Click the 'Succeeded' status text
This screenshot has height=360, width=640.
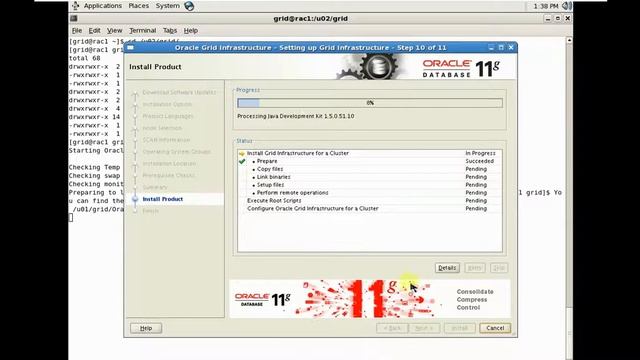pos(480,161)
